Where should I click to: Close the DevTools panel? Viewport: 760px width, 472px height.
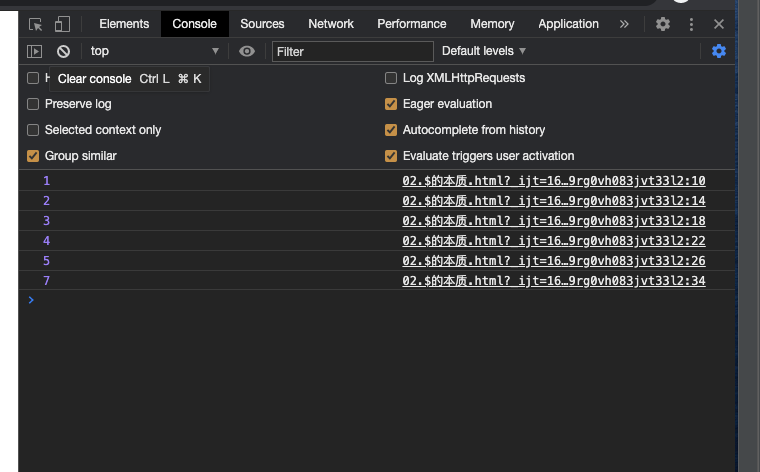coord(719,24)
